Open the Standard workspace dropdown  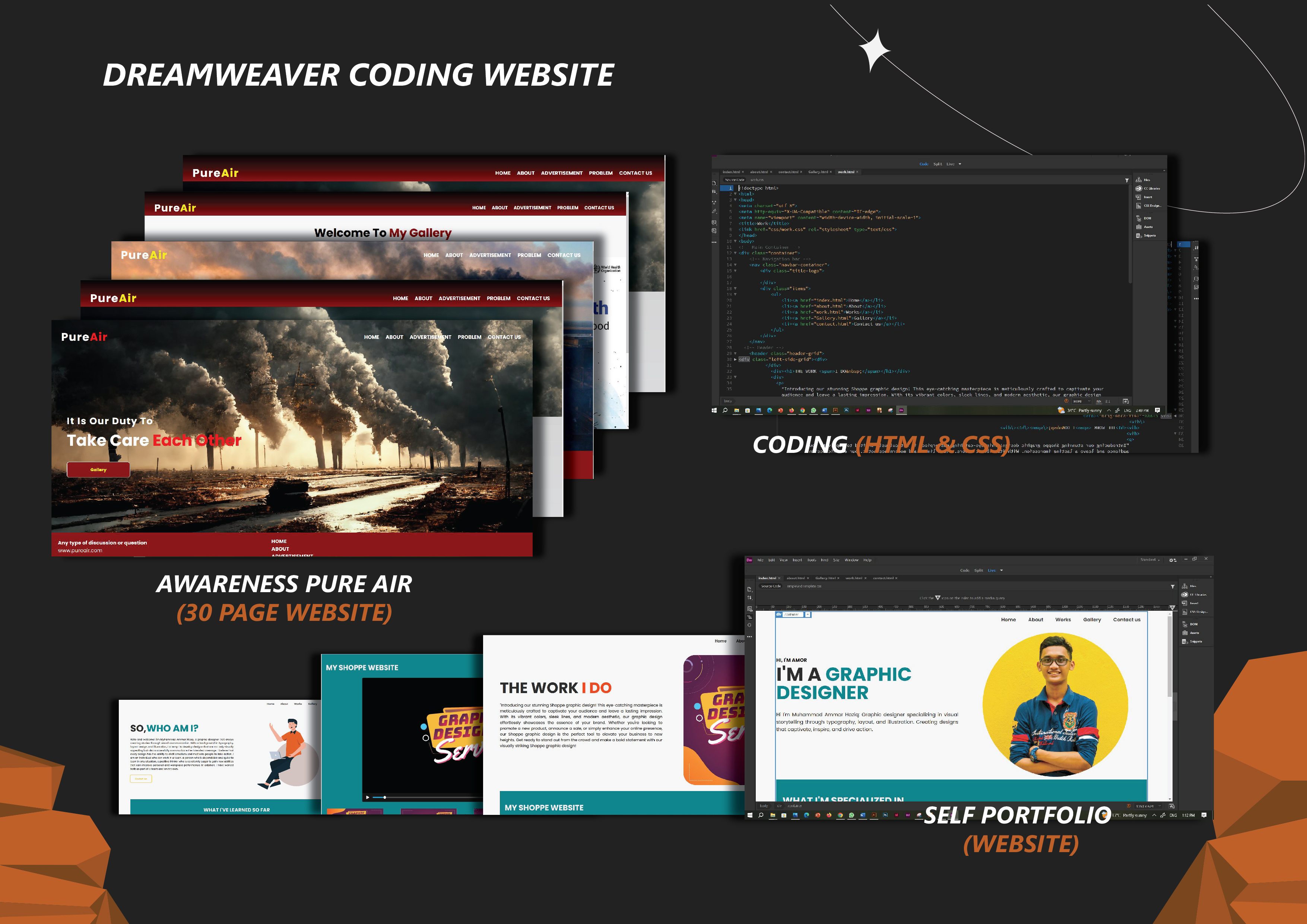tap(1151, 560)
